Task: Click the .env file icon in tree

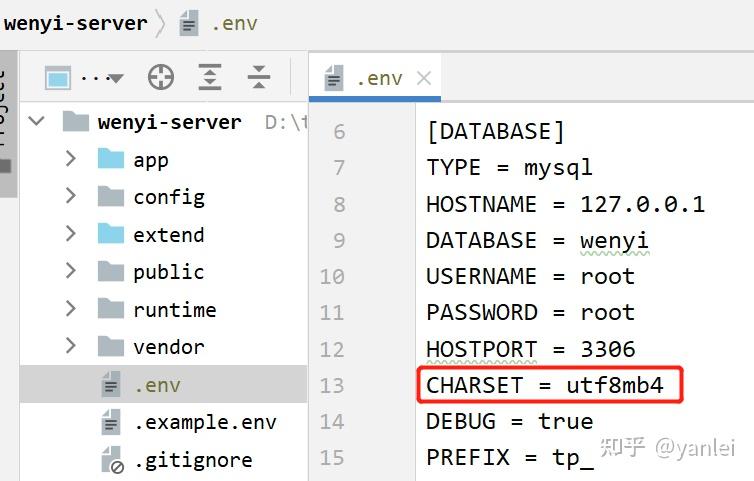Action: (111, 384)
